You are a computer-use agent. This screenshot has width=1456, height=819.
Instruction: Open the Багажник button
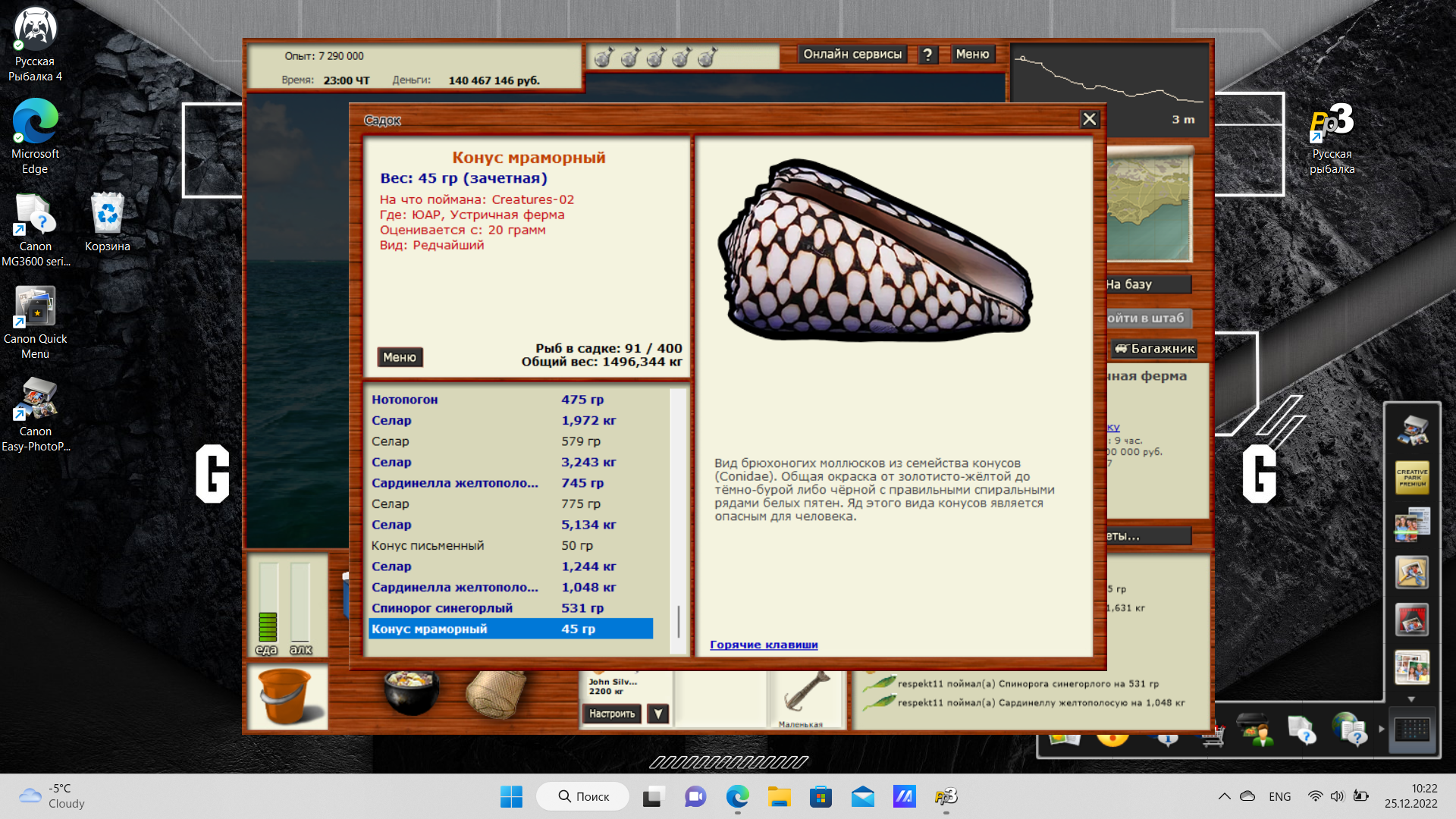tap(1154, 348)
